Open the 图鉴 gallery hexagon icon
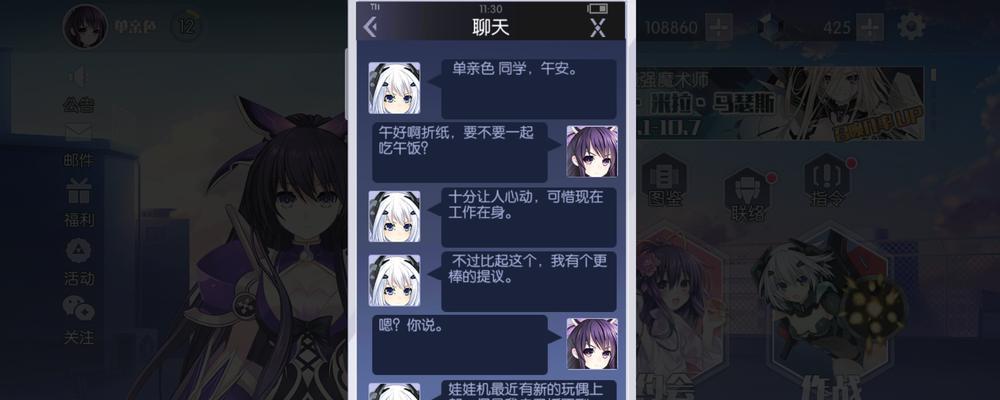This screenshot has height=400, width=1000. point(665,177)
